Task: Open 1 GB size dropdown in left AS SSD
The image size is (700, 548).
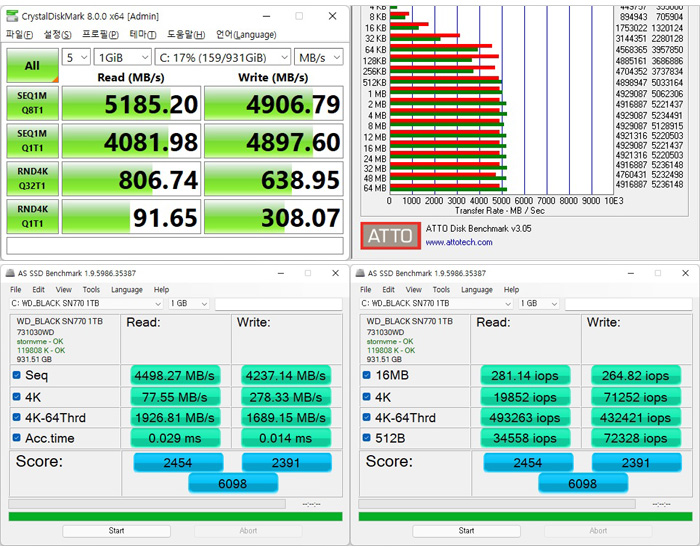Action: coord(189,303)
